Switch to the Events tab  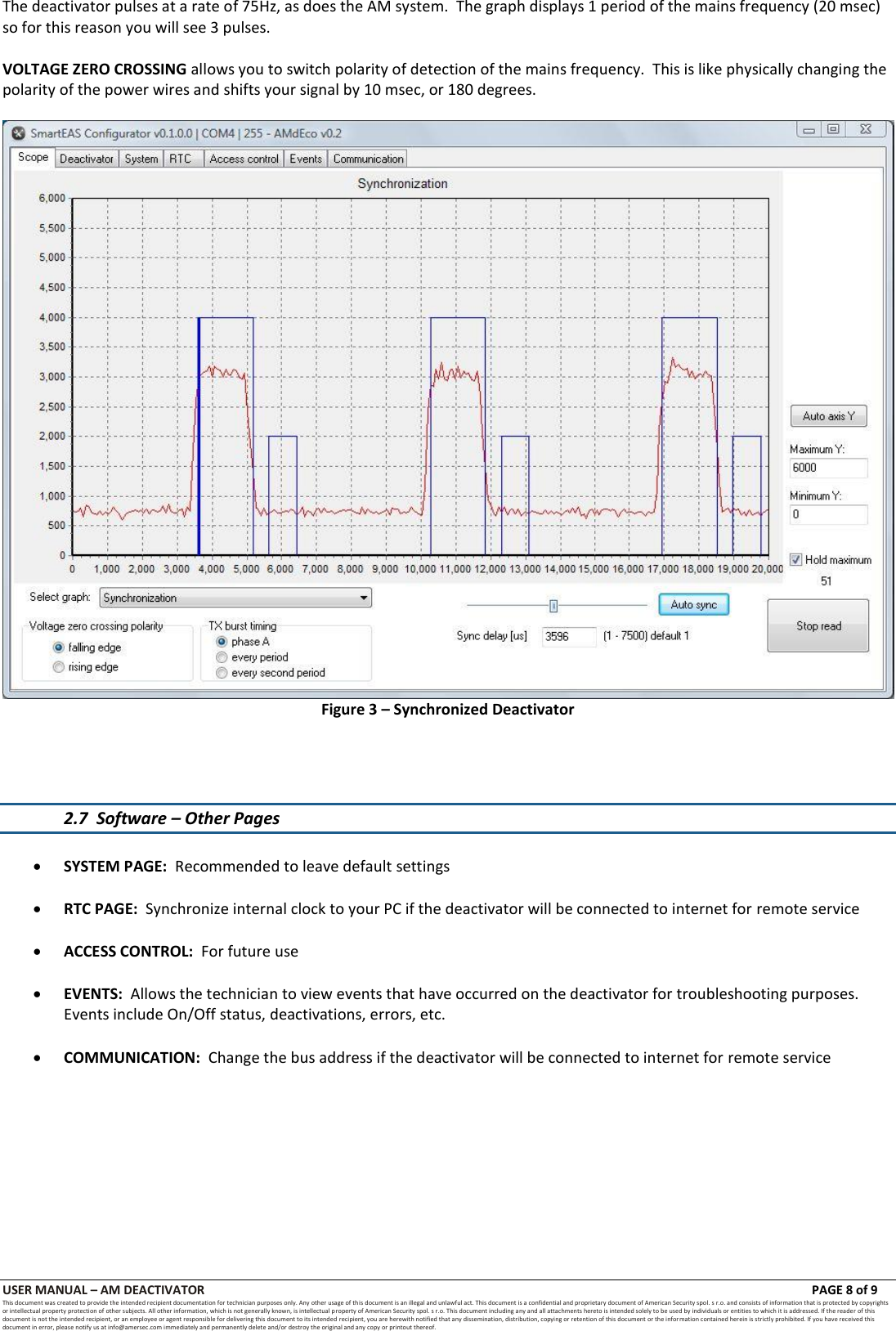306,159
